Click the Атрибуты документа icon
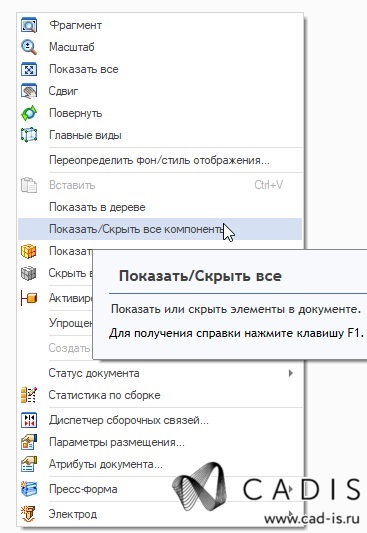Viewport: 367px width, 533px height. 29,464
